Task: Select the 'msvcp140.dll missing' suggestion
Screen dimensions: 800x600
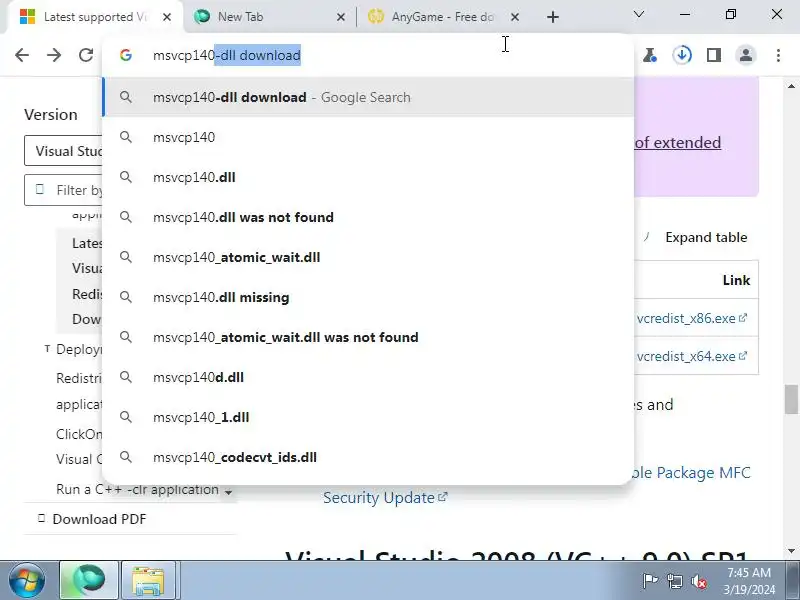Action: pyautogui.click(x=368, y=297)
